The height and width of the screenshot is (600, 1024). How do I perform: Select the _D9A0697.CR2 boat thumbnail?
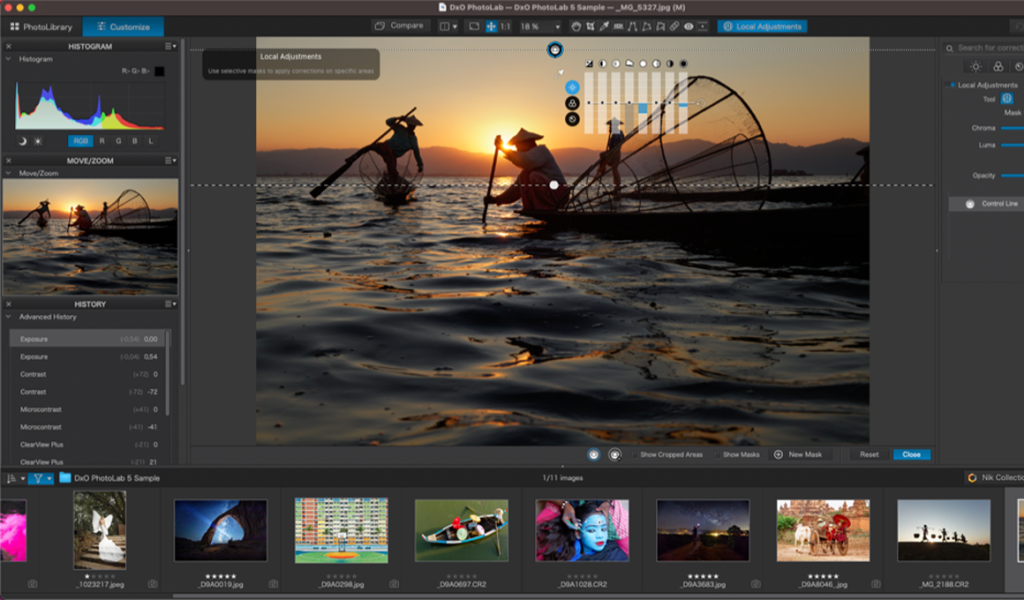(x=462, y=530)
